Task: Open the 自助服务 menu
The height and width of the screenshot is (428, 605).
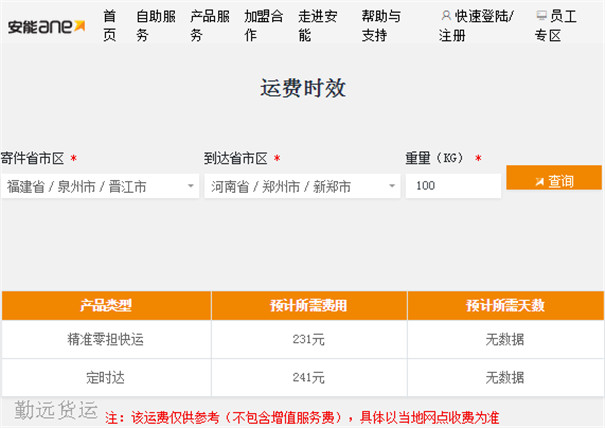Action: 156,26
